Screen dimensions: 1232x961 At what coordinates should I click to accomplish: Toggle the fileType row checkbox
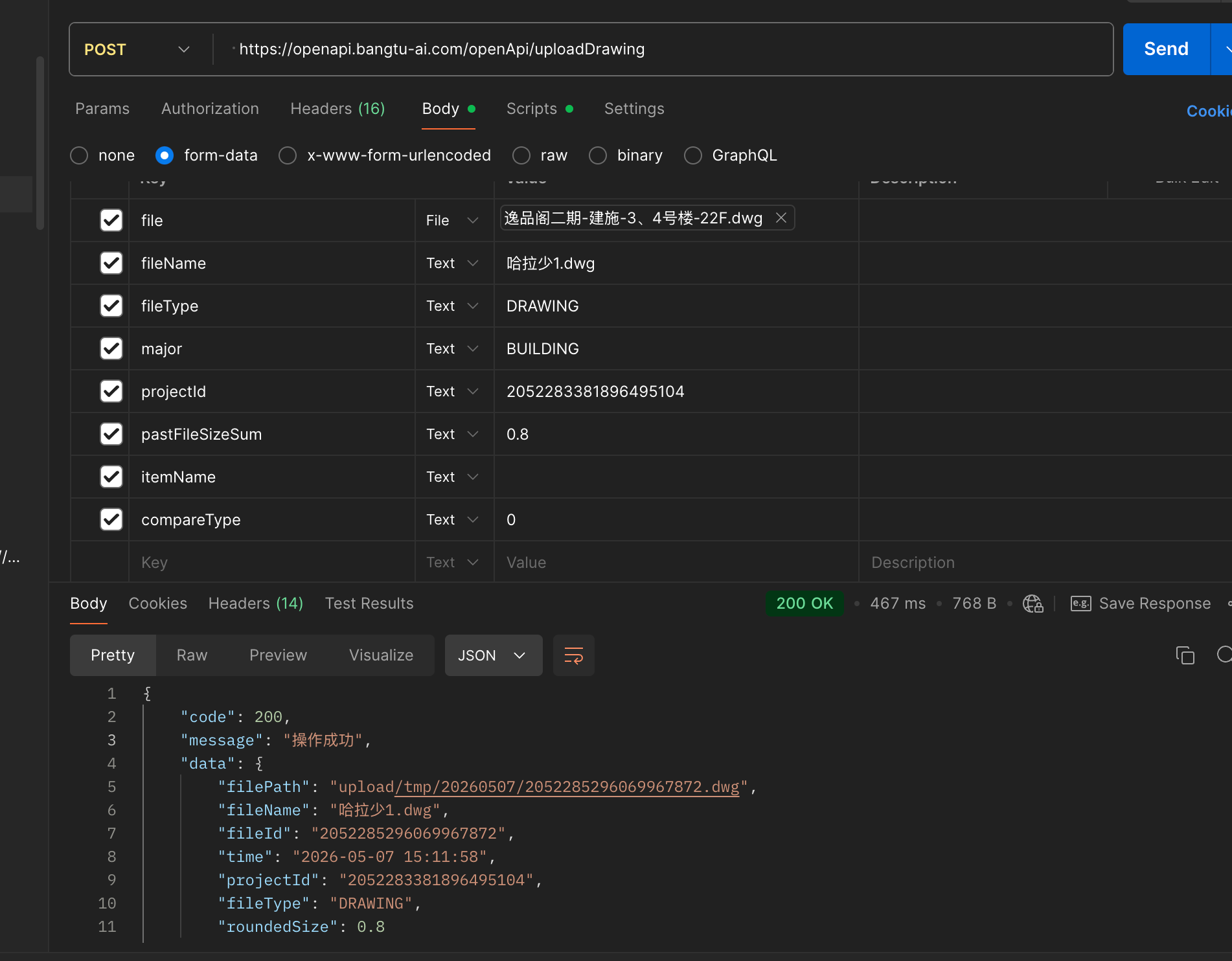pyautogui.click(x=111, y=306)
